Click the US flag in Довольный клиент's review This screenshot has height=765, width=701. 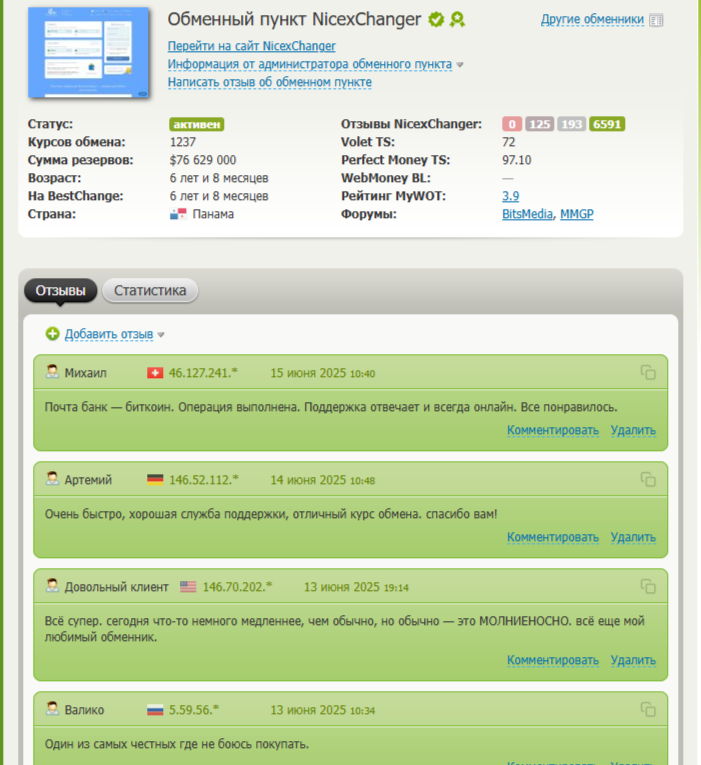(x=188, y=587)
